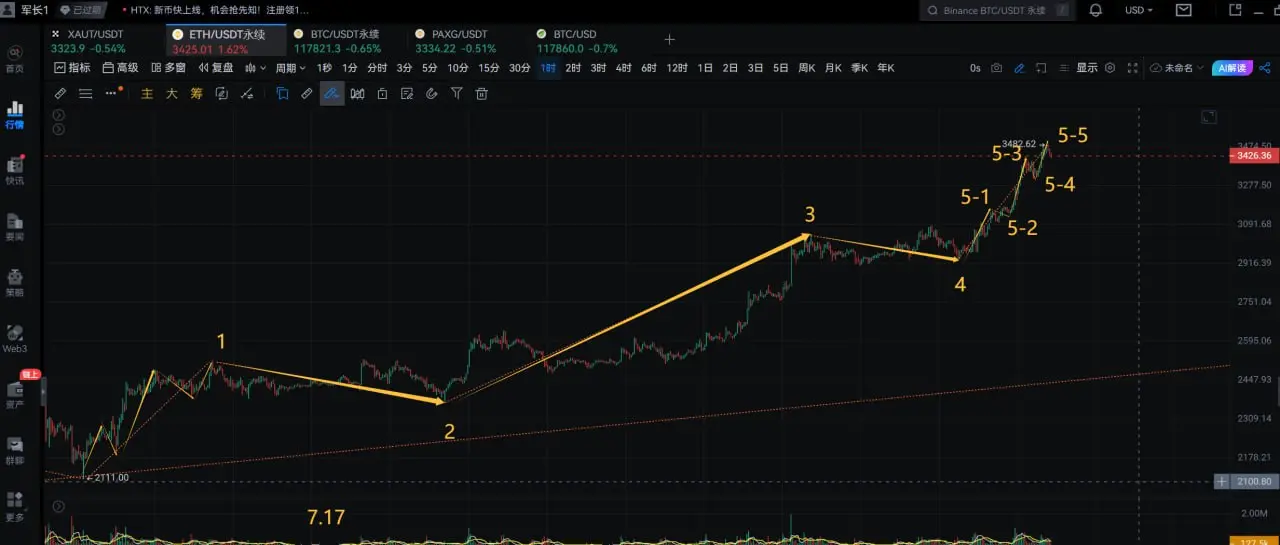Select the 分时 timeframe
1280x545 pixels.
click(377, 68)
